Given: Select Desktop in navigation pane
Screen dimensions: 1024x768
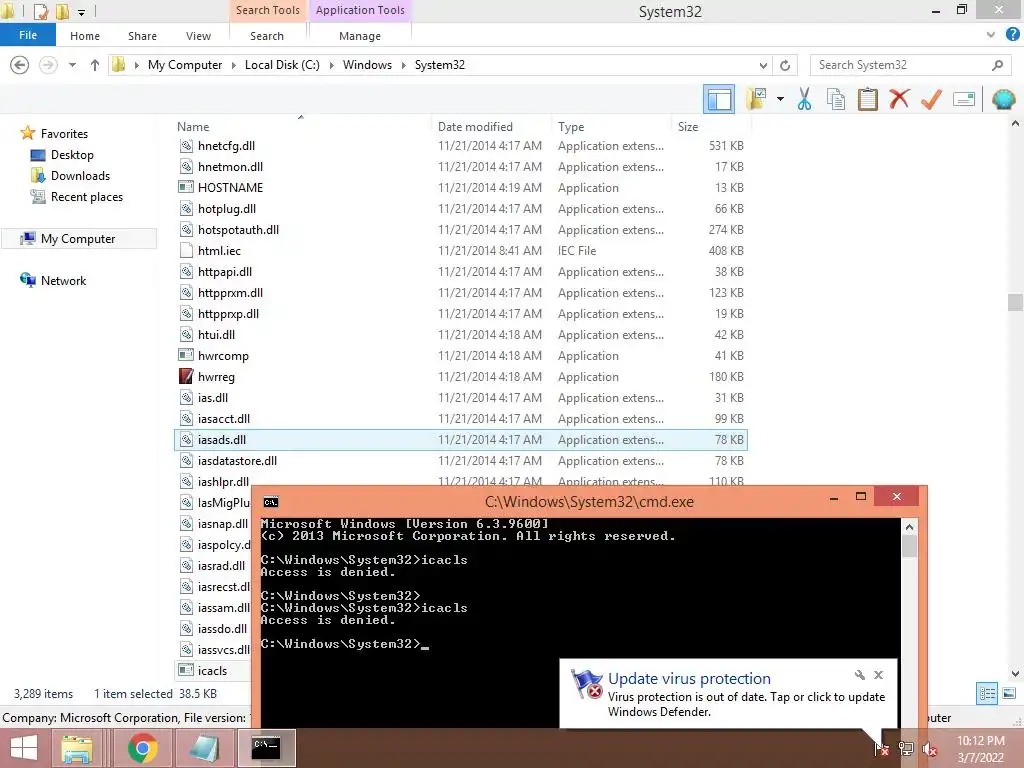Looking at the screenshot, I should (72, 155).
